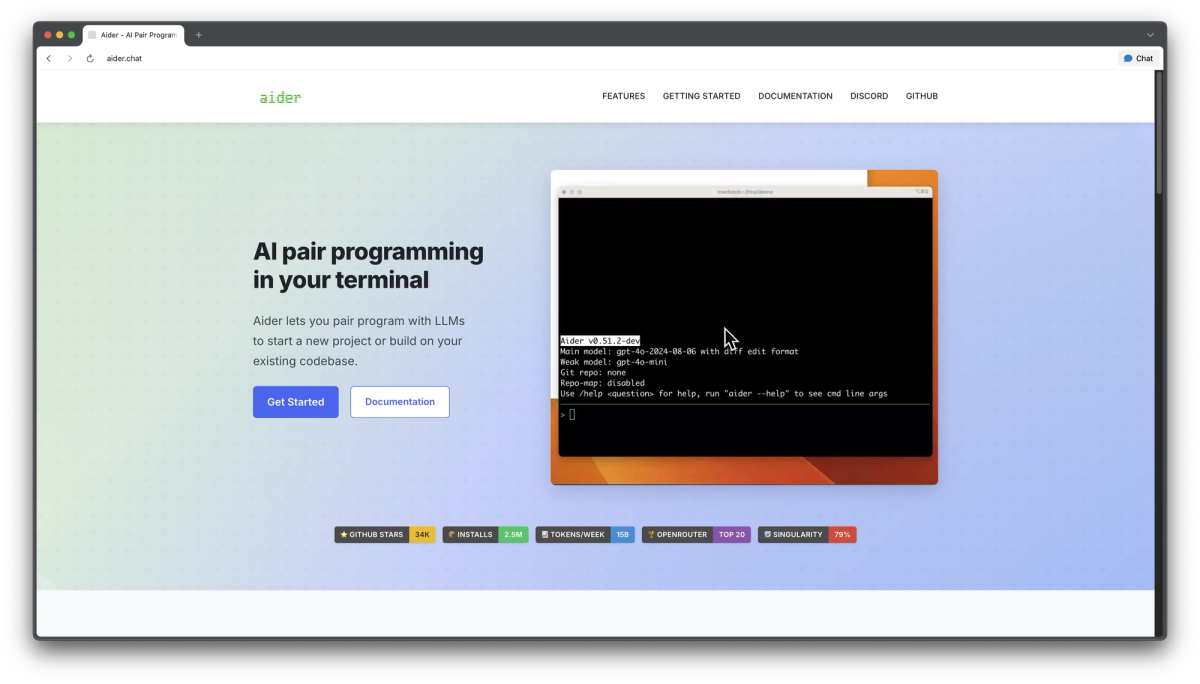Click the browser back arrow
Viewport: 1200px width, 684px height.
tap(48, 58)
